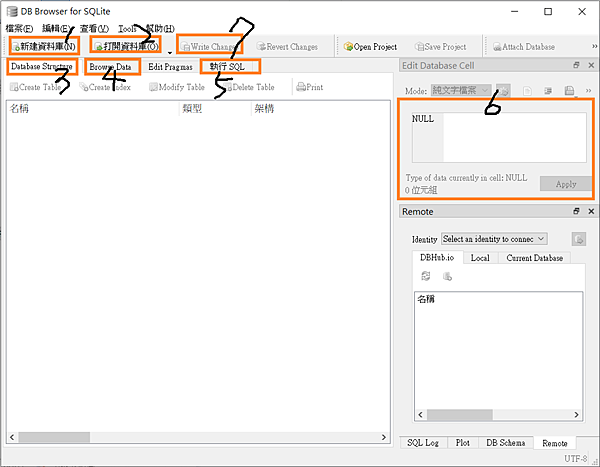Click the Remote list horizontal scrollbar thumb

(x=460, y=415)
